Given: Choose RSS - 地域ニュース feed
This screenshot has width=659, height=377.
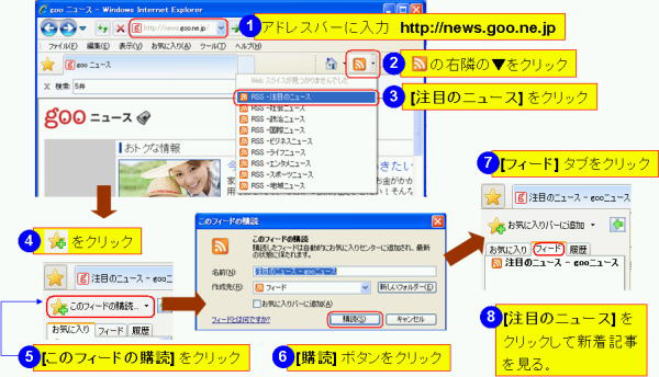Looking at the screenshot, I should [306, 185].
